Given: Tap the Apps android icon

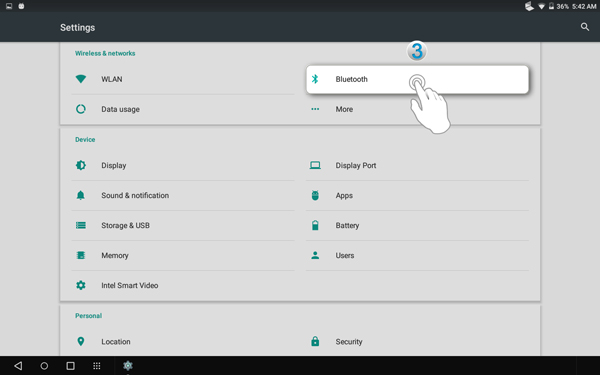Looking at the screenshot, I should (x=315, y=195).
